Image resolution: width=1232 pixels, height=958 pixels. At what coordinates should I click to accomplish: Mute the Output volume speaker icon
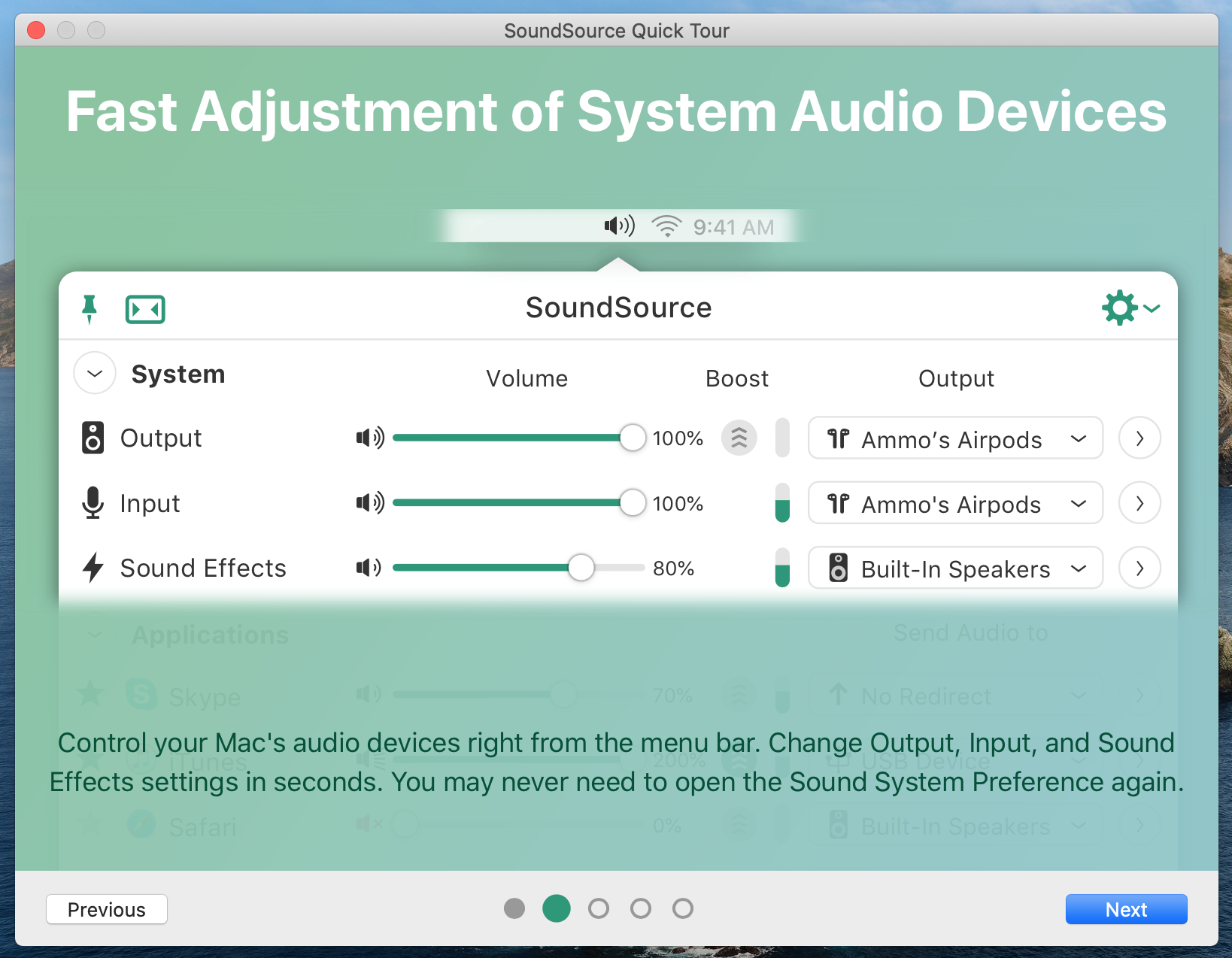point(370,438)
